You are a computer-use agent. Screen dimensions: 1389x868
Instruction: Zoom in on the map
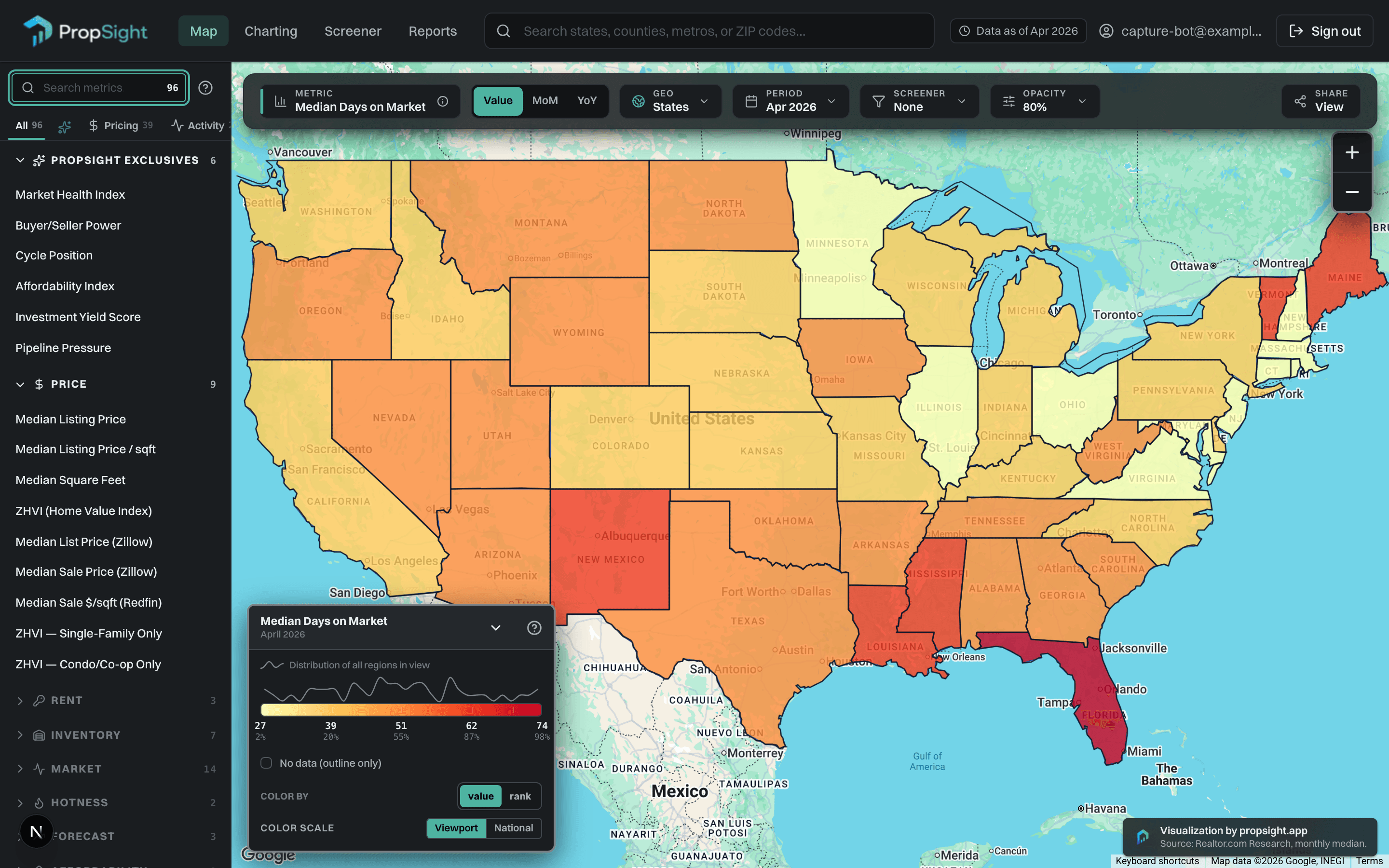pos(1352,153)
